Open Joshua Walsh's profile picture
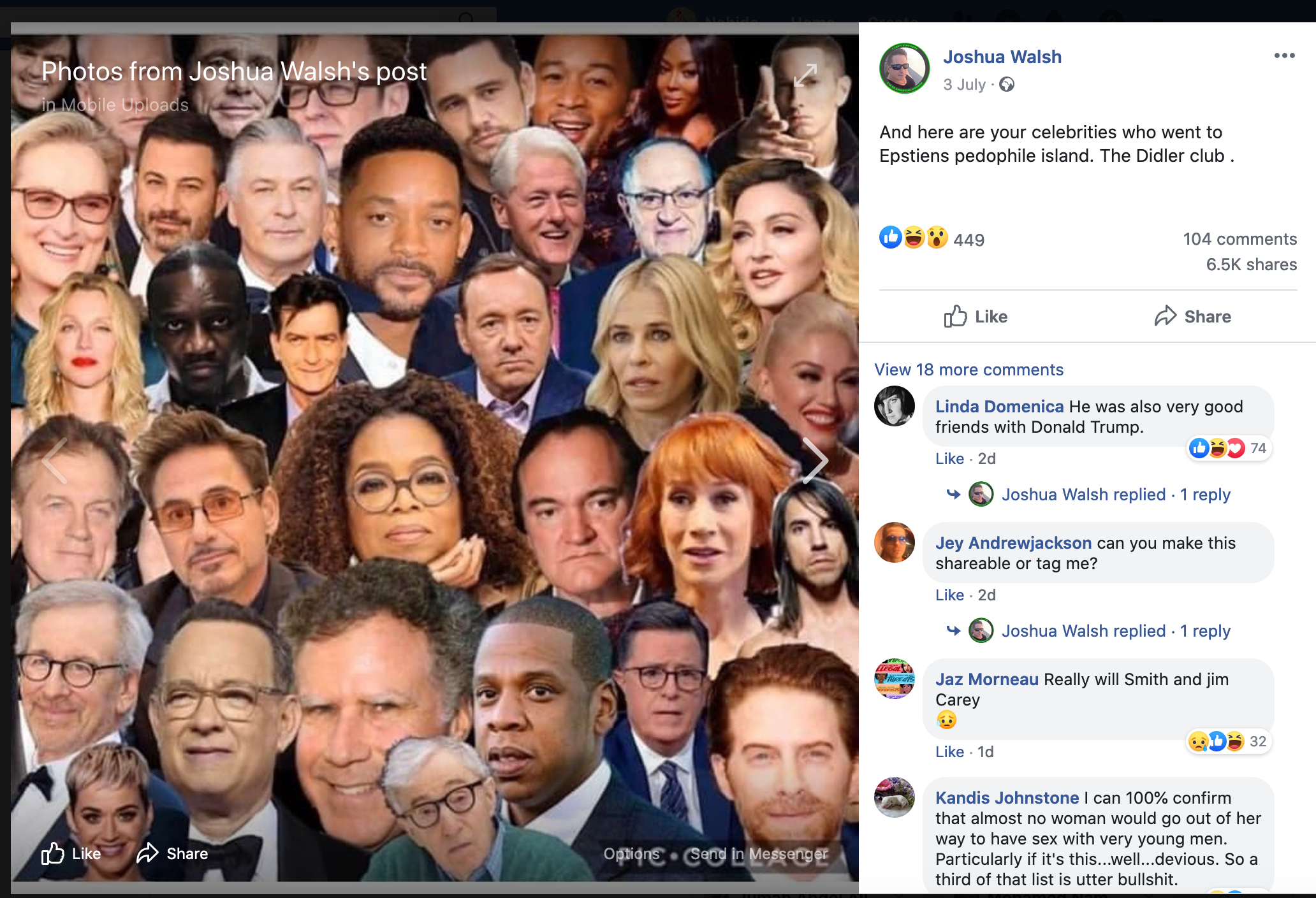 coord(904,68)
